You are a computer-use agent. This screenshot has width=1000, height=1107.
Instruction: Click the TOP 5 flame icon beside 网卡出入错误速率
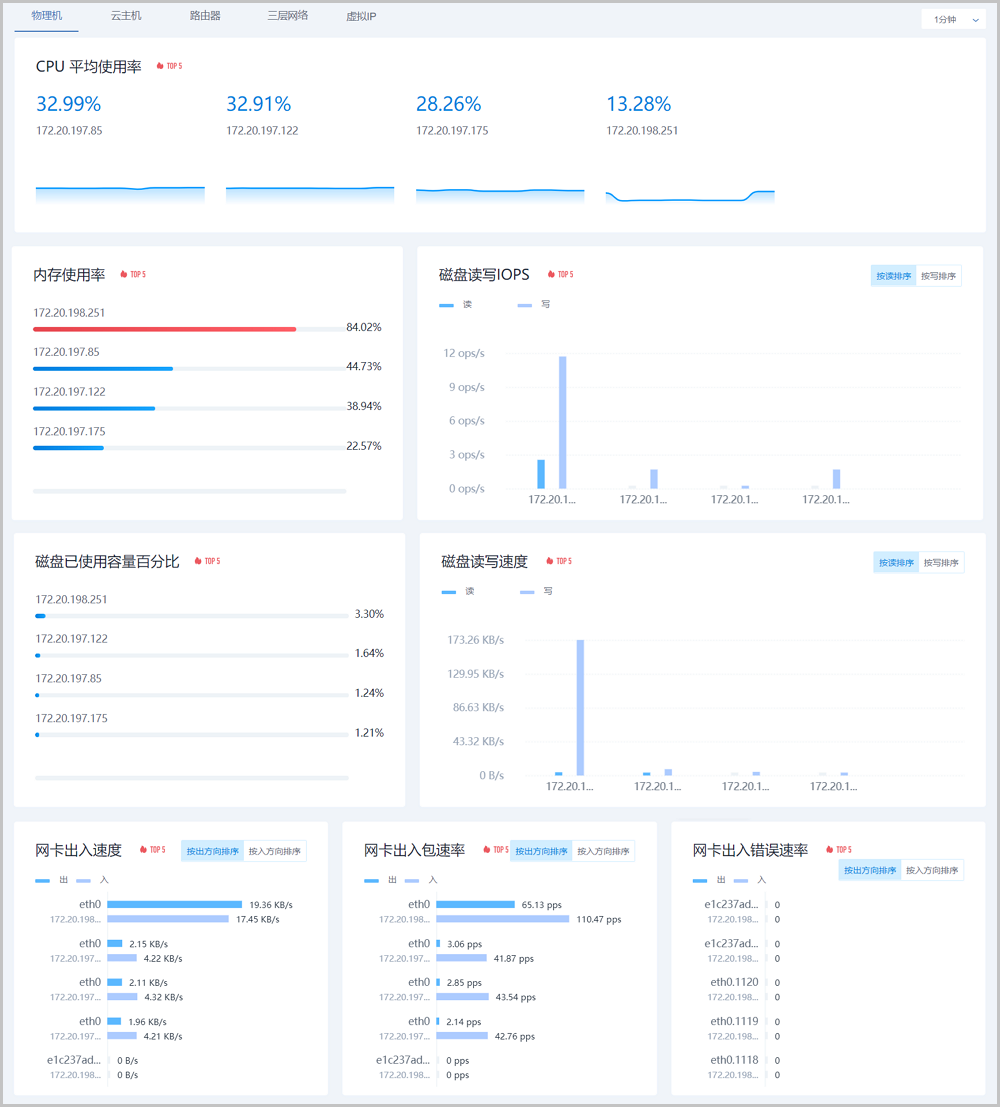point(829,850)
